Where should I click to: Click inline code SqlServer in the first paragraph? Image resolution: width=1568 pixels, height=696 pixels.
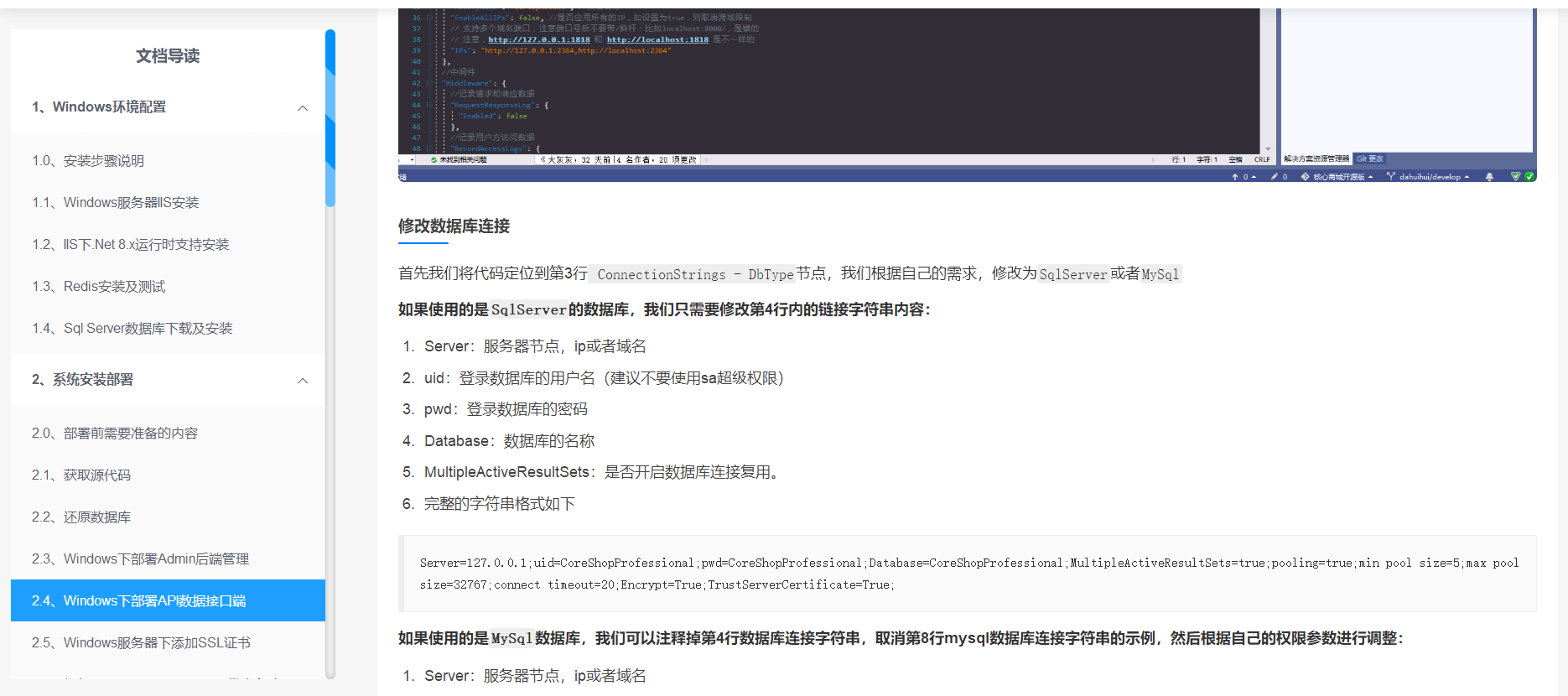coord(1073,274)
